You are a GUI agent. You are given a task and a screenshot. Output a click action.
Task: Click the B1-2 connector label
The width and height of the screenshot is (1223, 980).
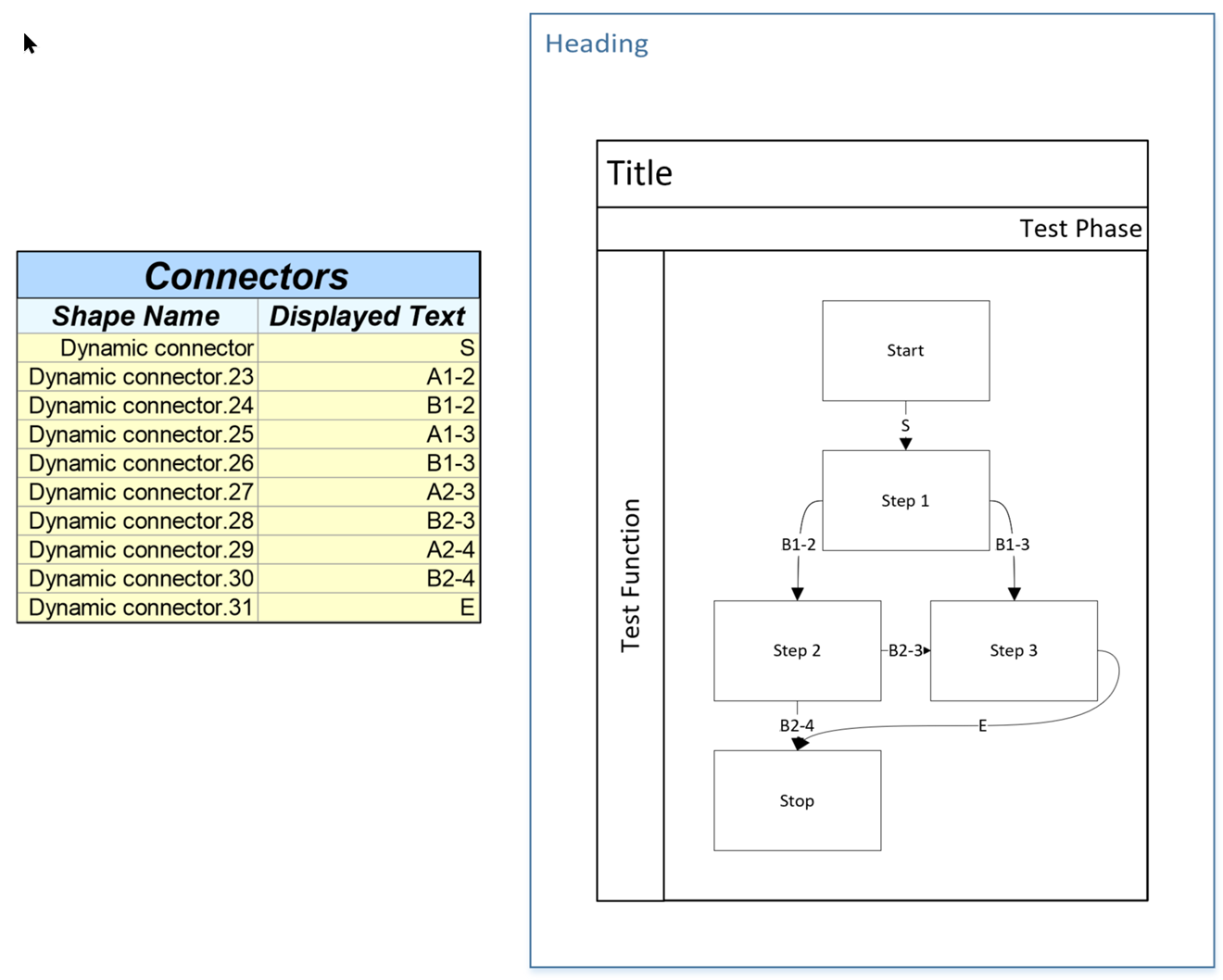[x=797, y=545]
